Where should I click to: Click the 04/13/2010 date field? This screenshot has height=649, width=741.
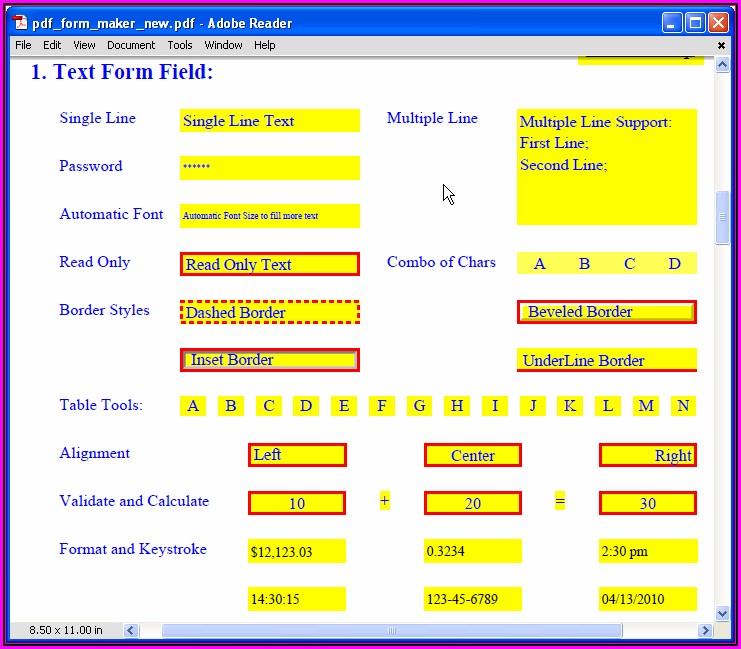[x=647, y=599]
